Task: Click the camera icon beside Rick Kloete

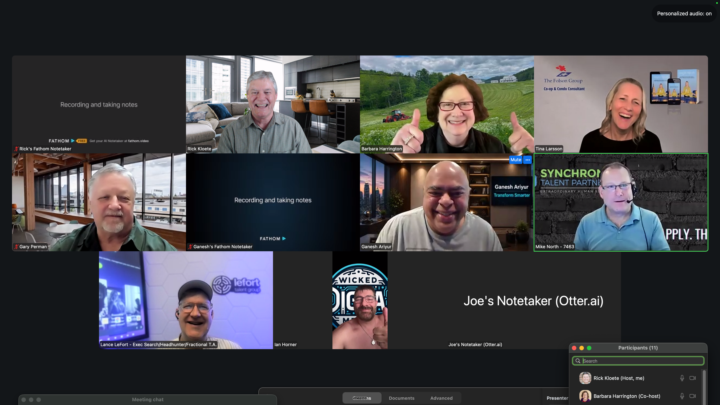Action: (x=692, y=378)
